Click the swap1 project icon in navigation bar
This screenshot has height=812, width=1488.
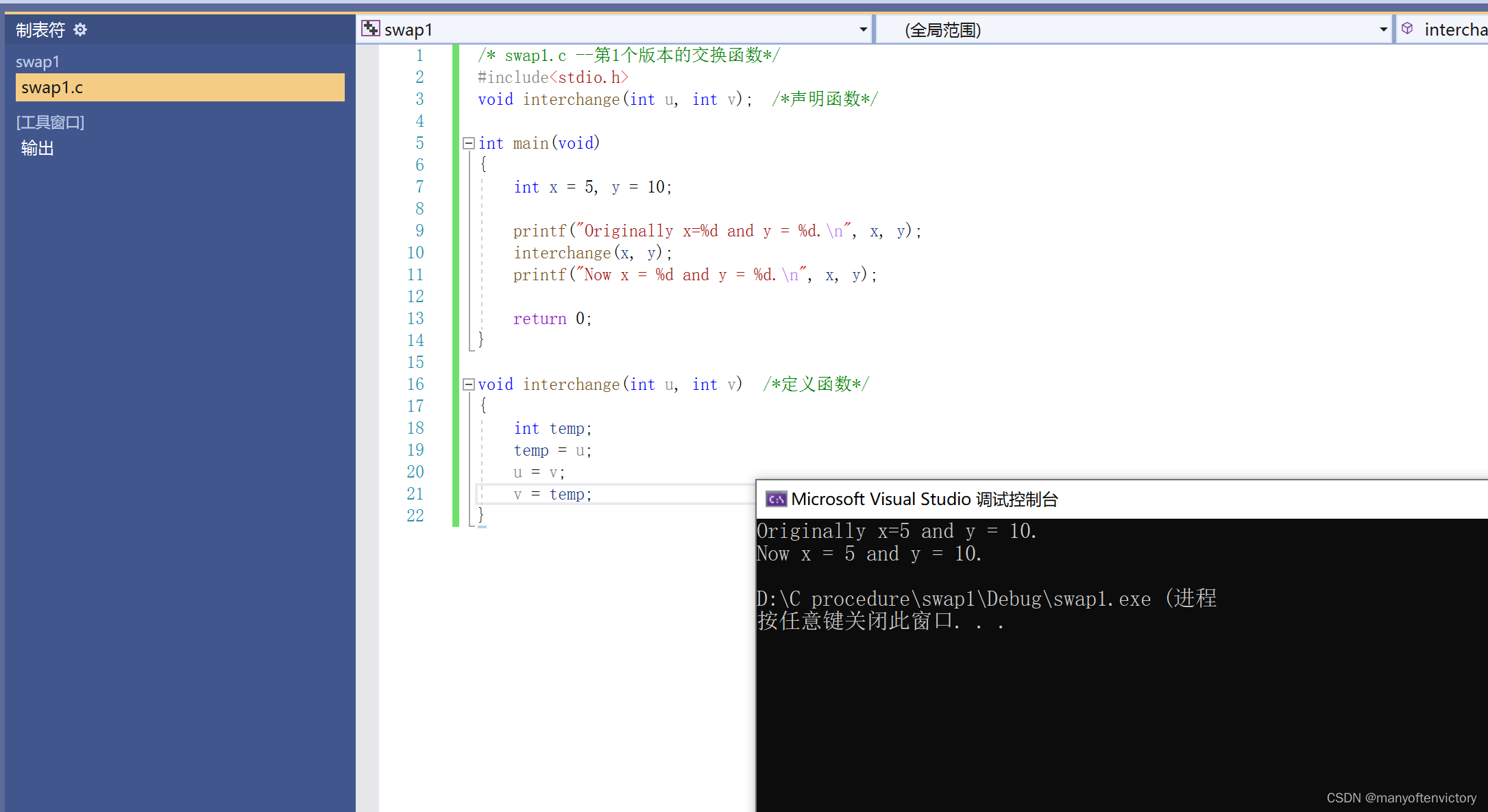pyautogui.click(x=370, y=29)
